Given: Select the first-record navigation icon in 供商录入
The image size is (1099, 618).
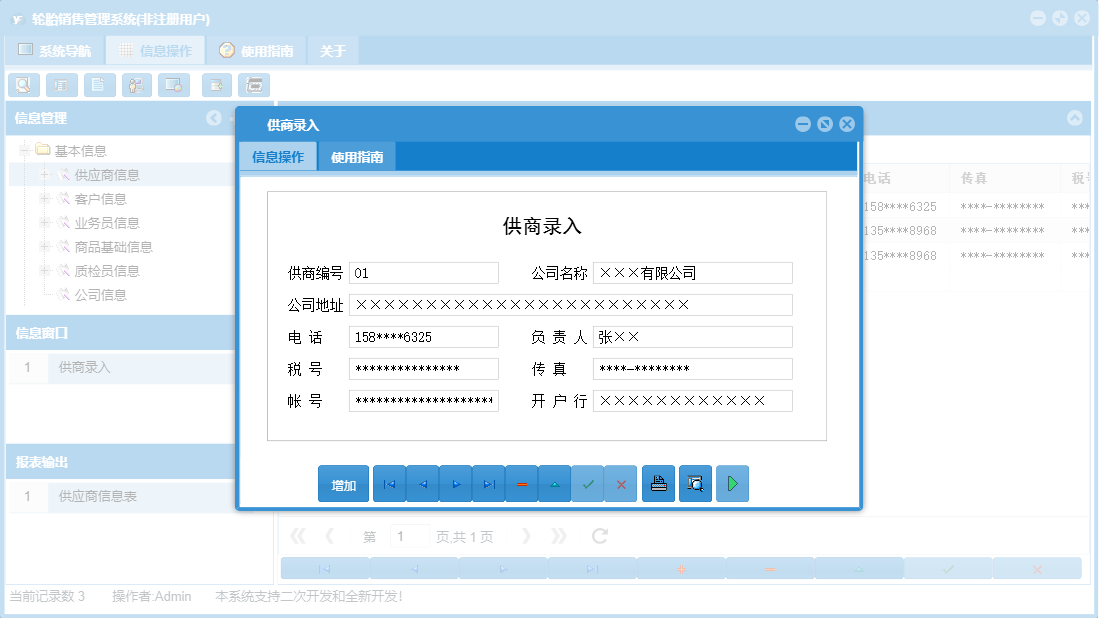Looking at the screenshot, I should pyautogui.click(x=389, y=483).
